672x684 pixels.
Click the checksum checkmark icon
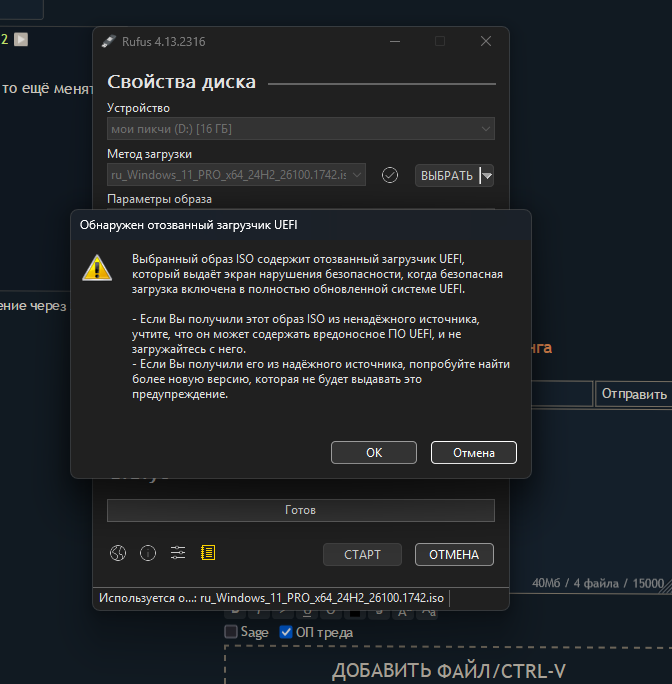[x=390, y=175]
